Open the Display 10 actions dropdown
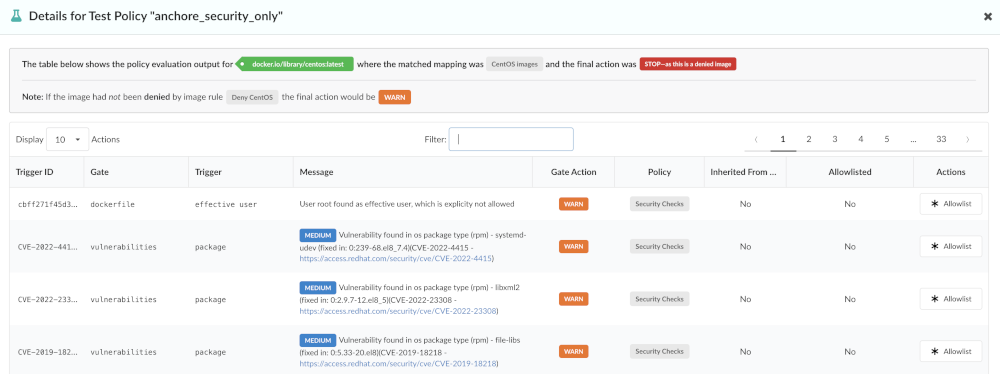The image size is (1000, 374). [x=68, y=139]
